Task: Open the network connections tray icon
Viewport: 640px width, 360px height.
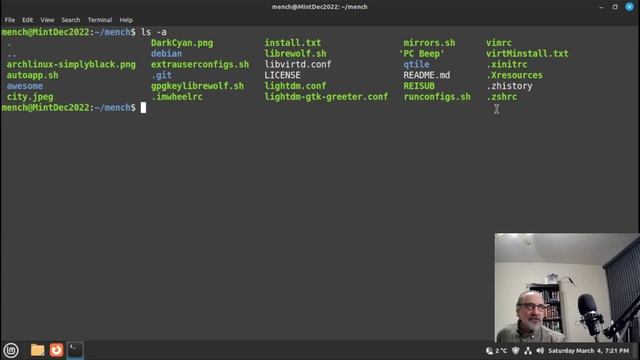Action: point(528,351)
